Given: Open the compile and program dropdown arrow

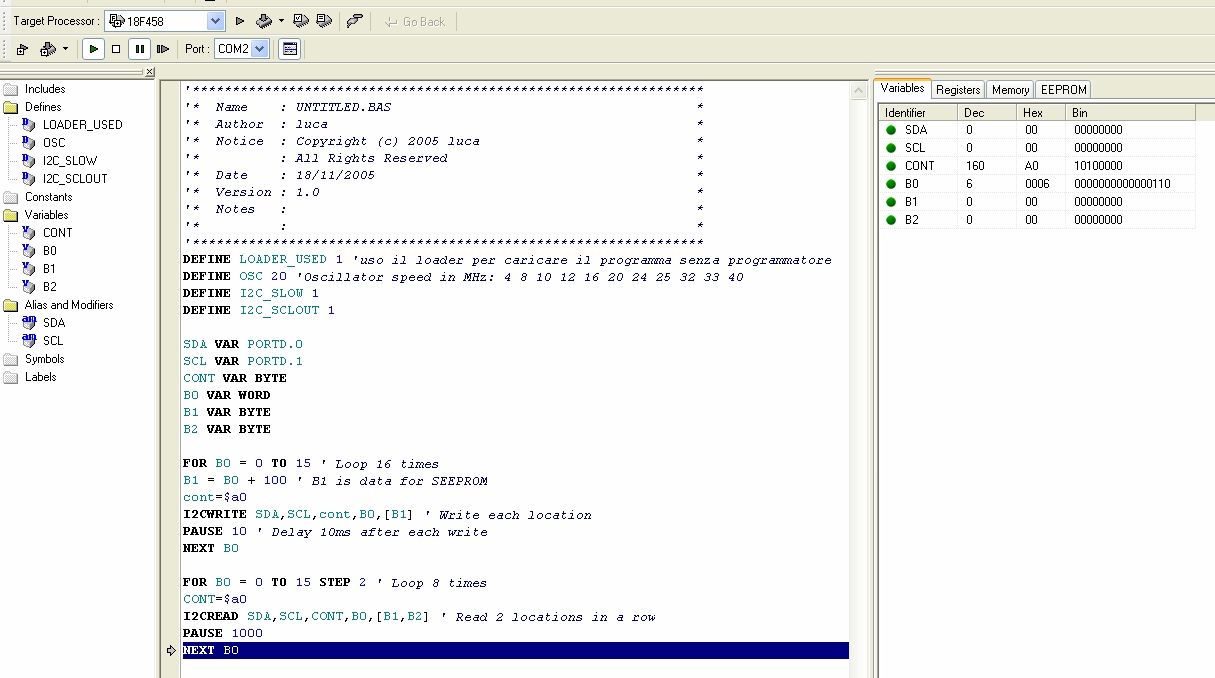Looking at the screenshot, I should click(x=281, y=21).
